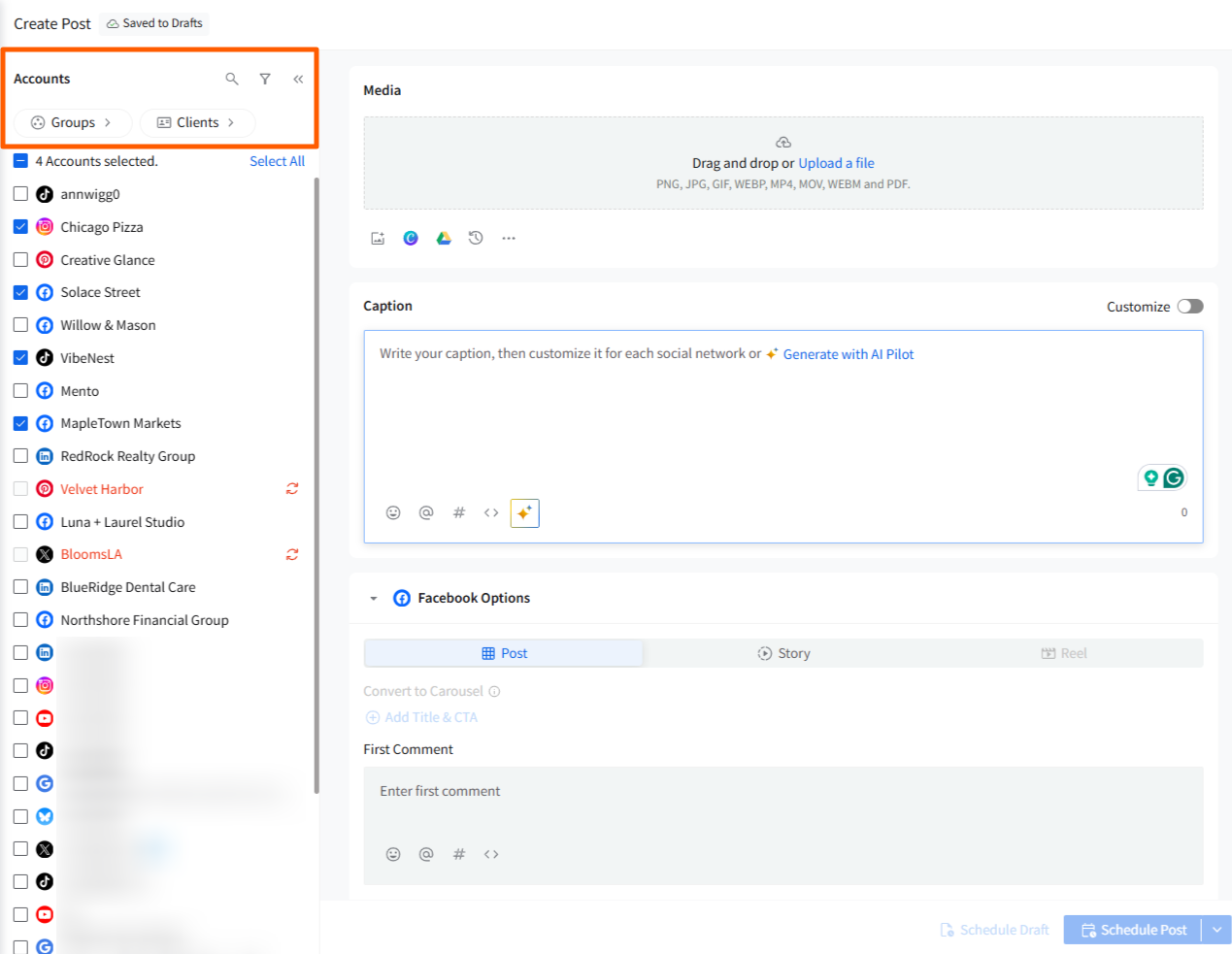
Task: Click the Facebook Options heading text
Action: (x=474, y=598)
